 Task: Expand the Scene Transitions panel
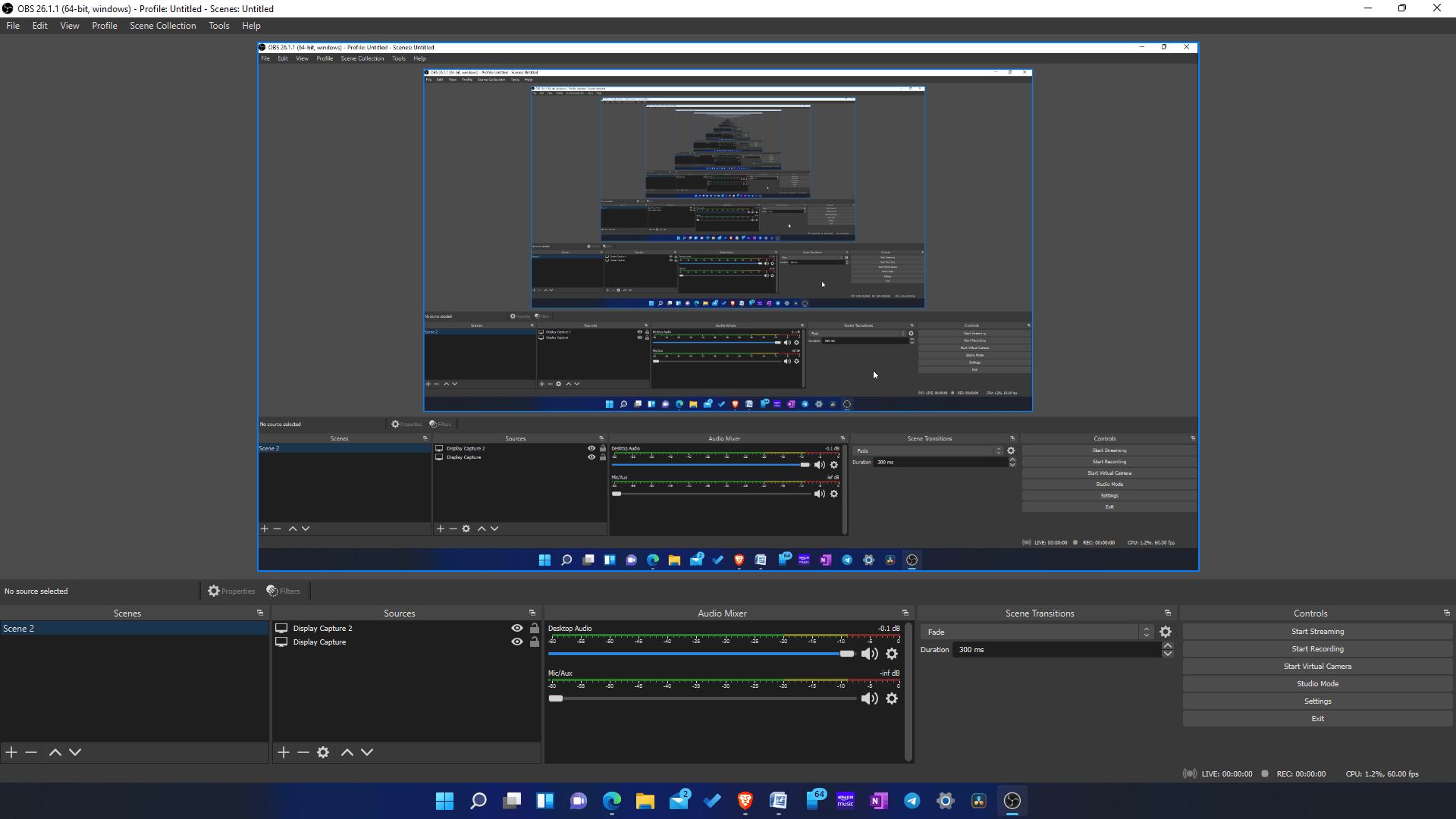(1168, 612)
